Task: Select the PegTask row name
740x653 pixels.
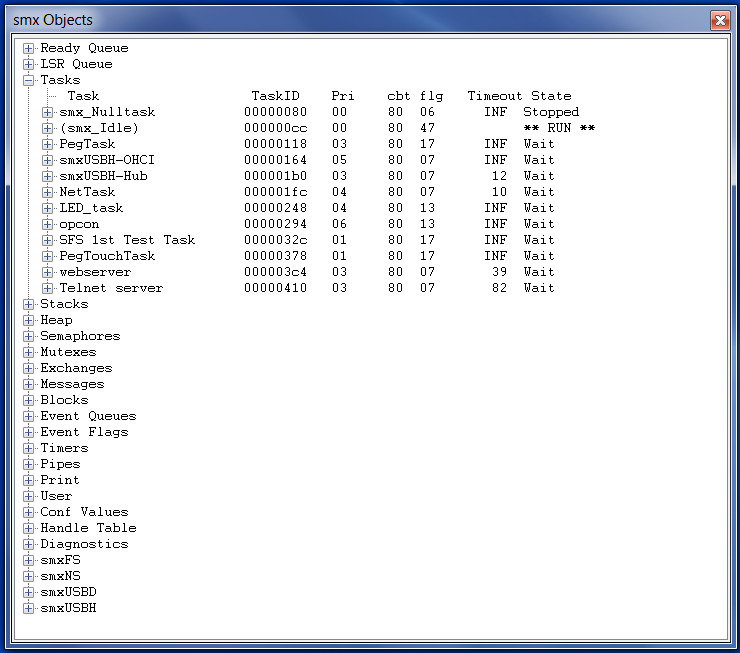Action: [x=87, y=144]
